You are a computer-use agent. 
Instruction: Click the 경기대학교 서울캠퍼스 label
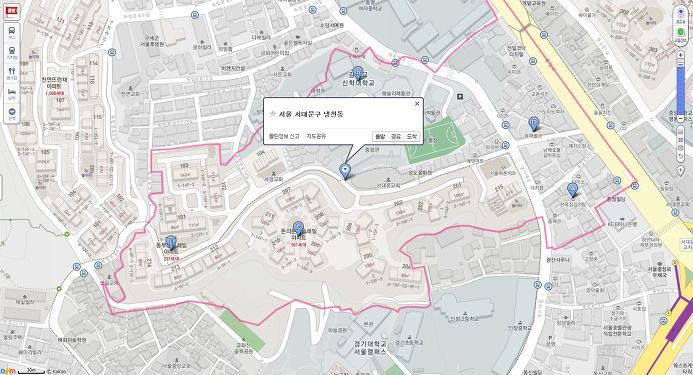point(370,347)
